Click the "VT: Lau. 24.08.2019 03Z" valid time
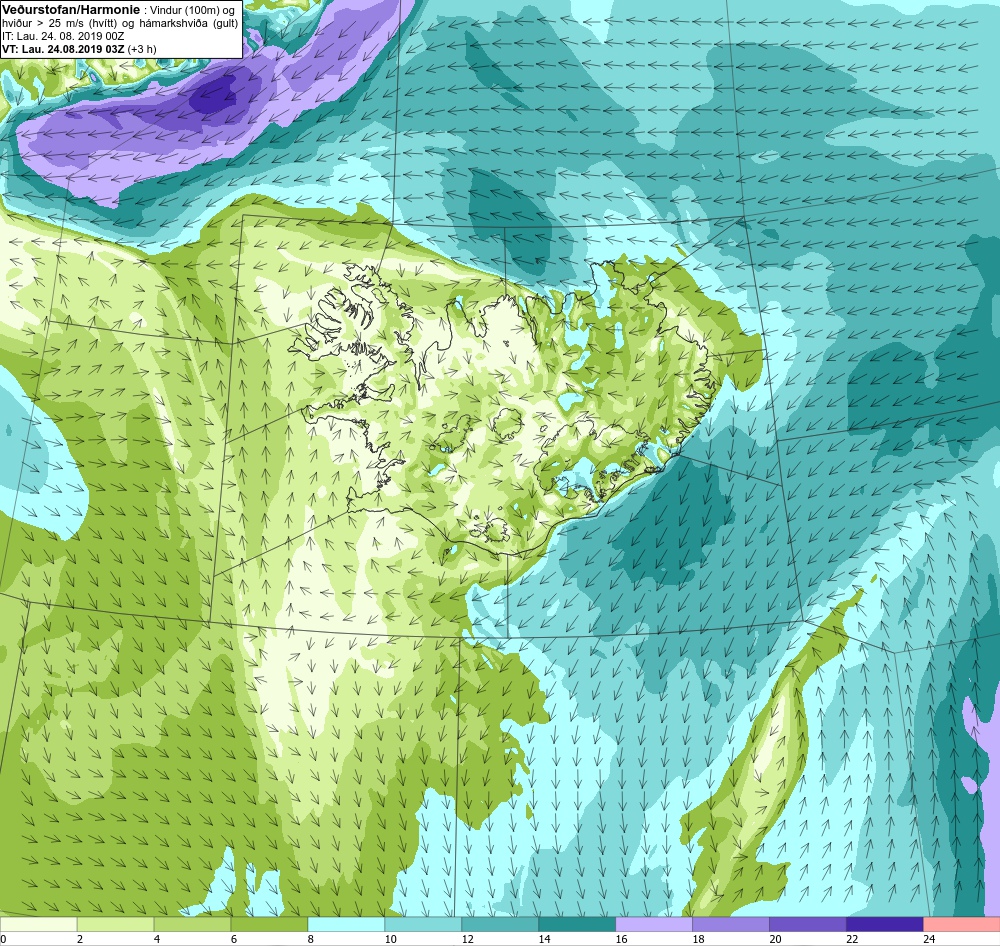Viewport: 1000px width, 946px height. 63,49
